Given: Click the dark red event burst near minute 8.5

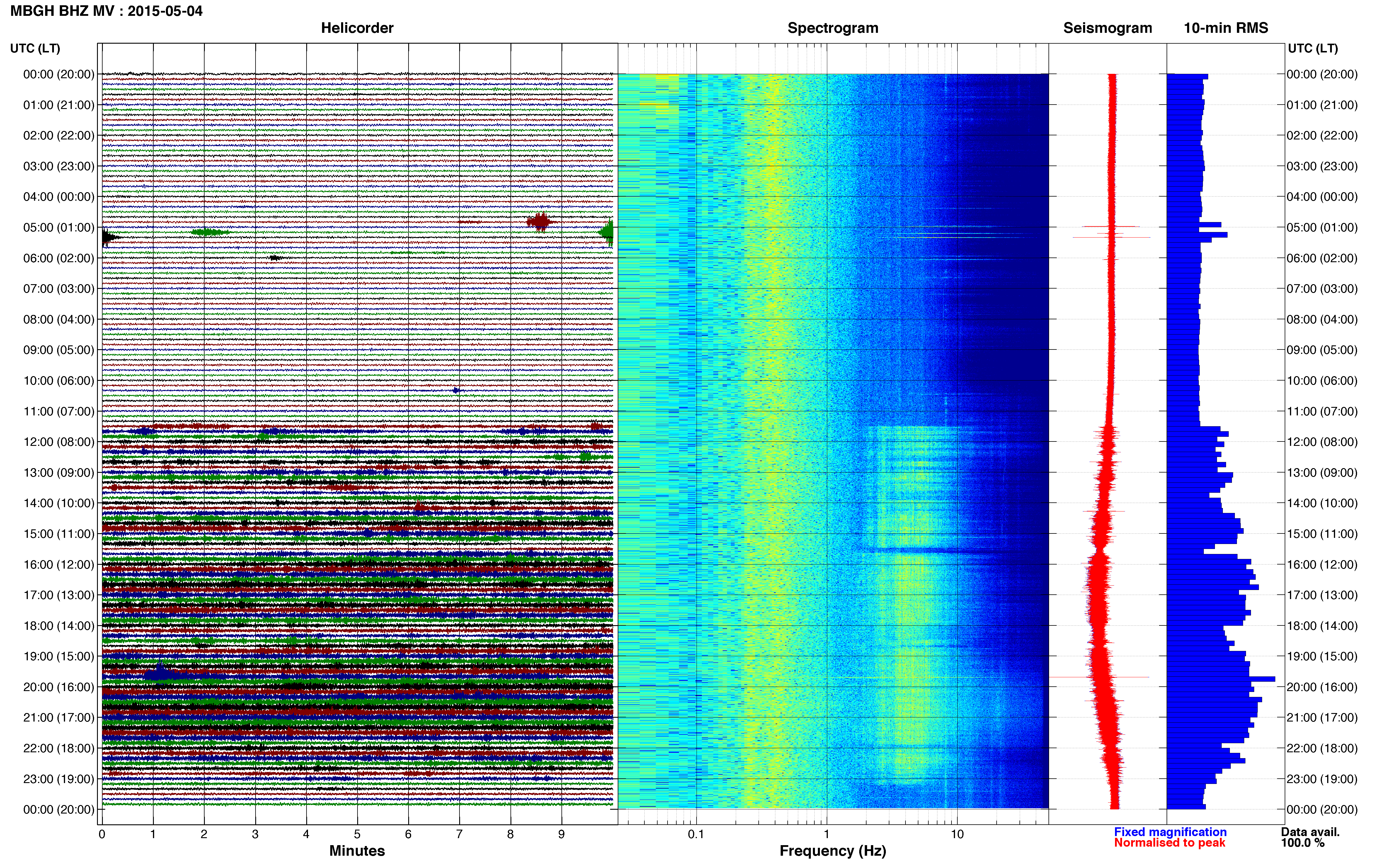Looking at the screenshot, I should click(540, 221).
